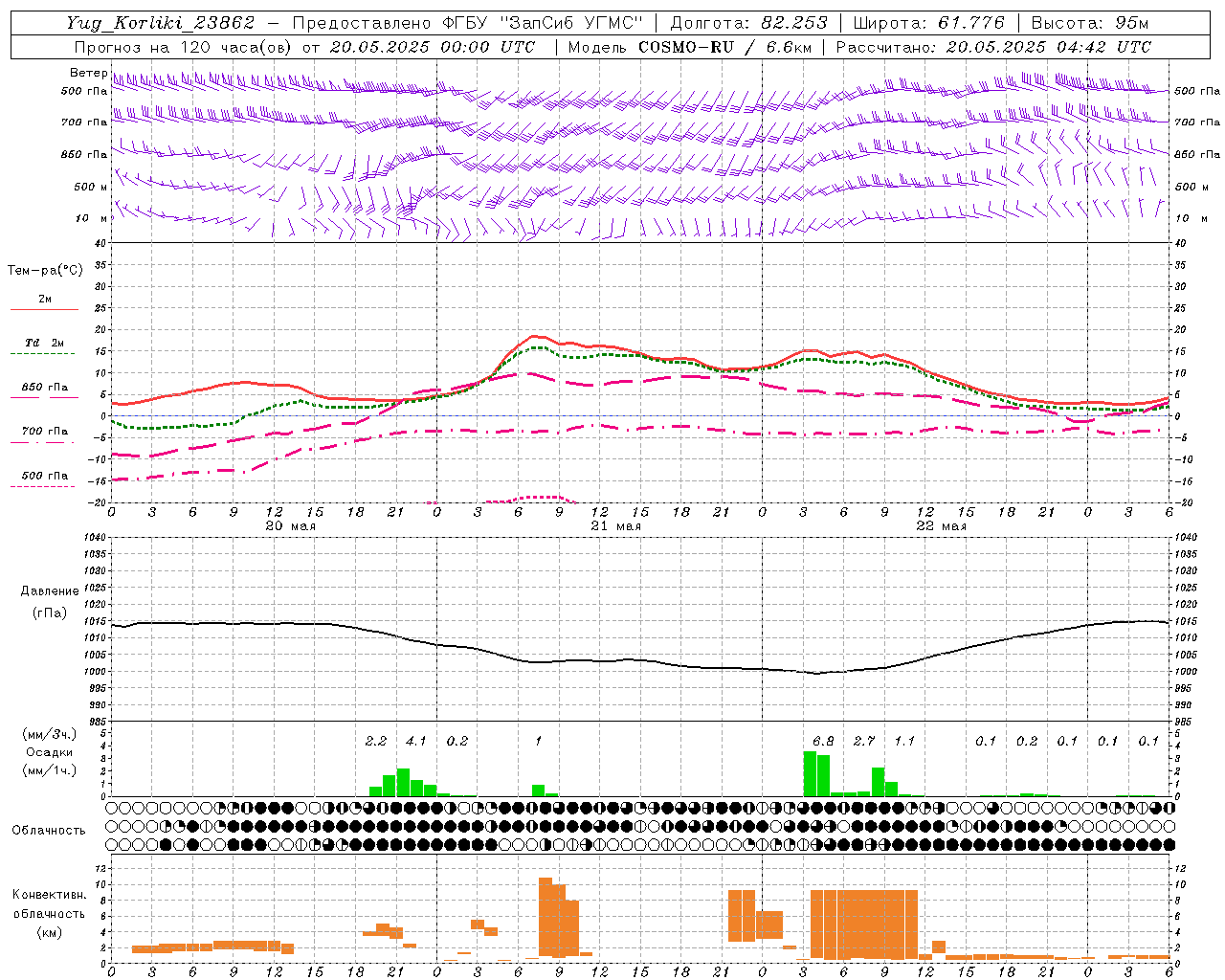Viewport: 1225px width, 980px height.
Task: Click the Конвективн. label of the convective panel
Action: coord(49,895)
